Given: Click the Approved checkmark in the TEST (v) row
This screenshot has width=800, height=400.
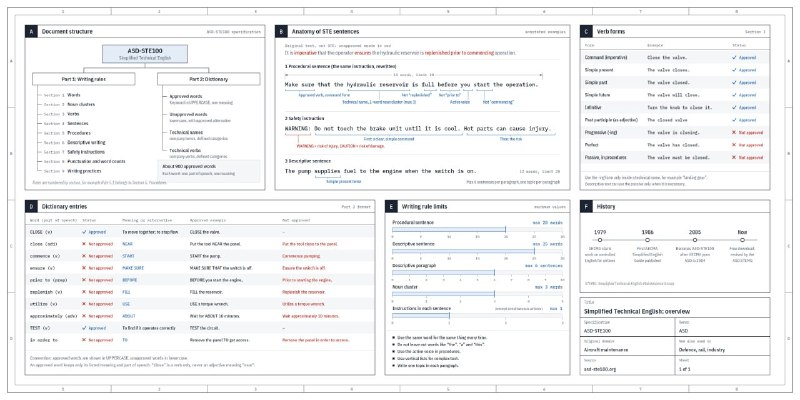Looking at the screenshot, I should (84, 328).
